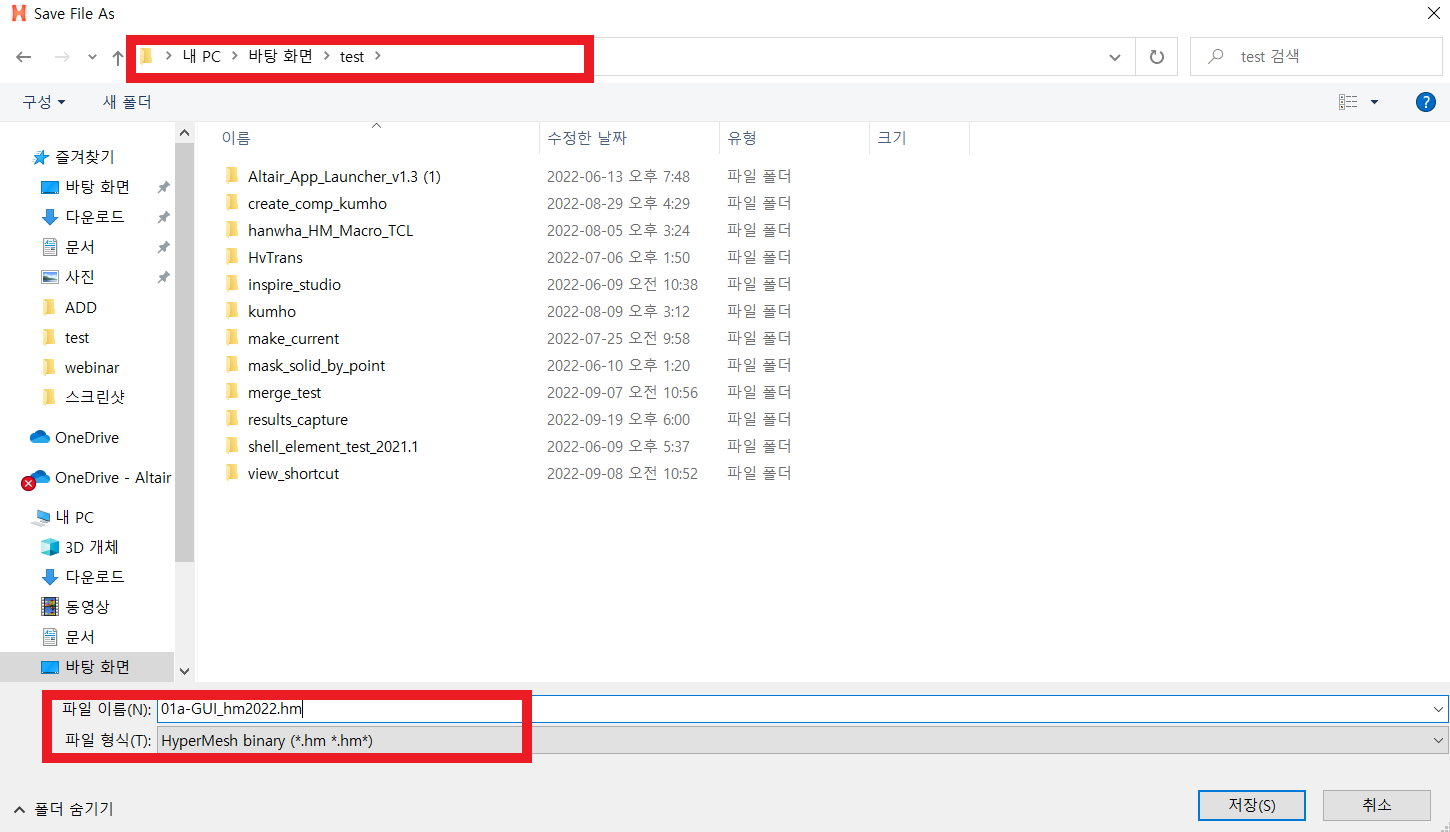Viewport: 1450px width, 832px height.
Task: Select the HvTrans folder icon
Action: coord(232,257)
